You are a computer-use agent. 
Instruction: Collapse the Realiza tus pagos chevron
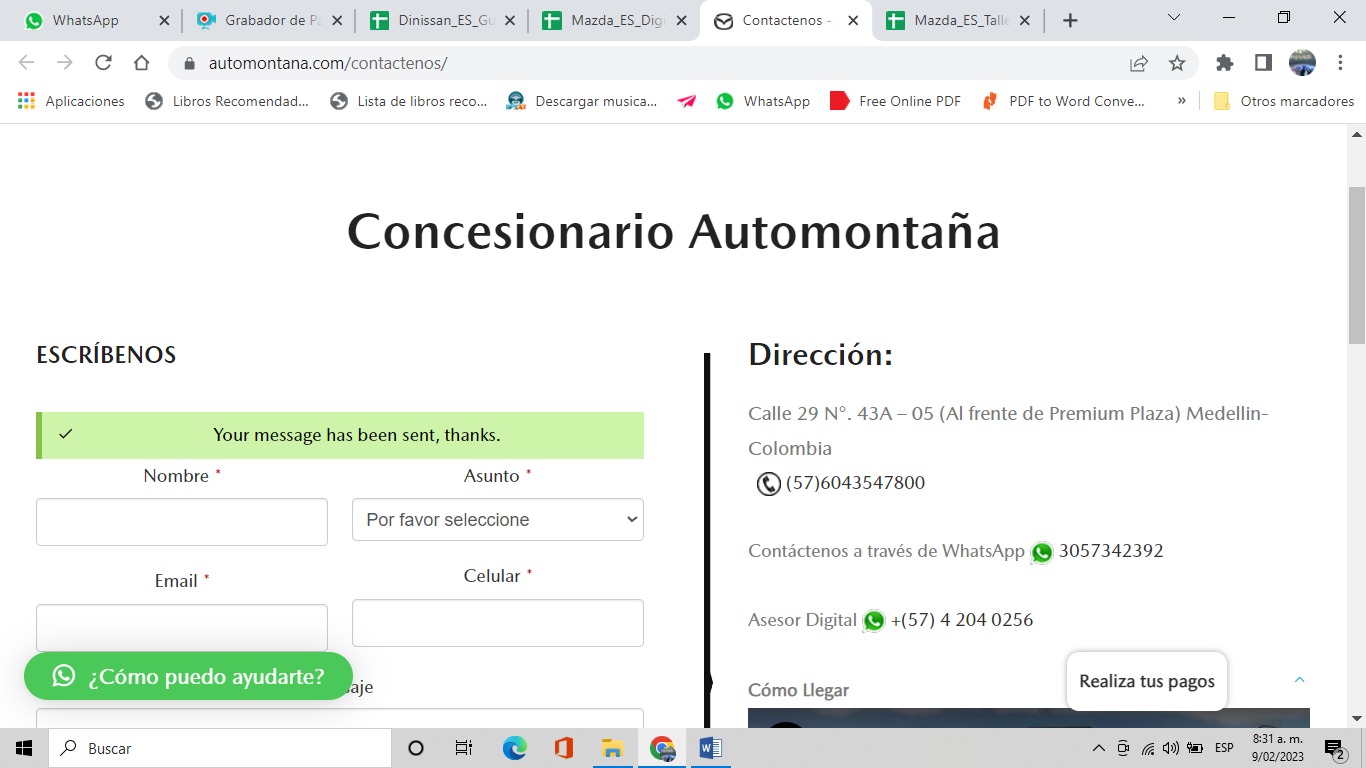[1299, 680]
